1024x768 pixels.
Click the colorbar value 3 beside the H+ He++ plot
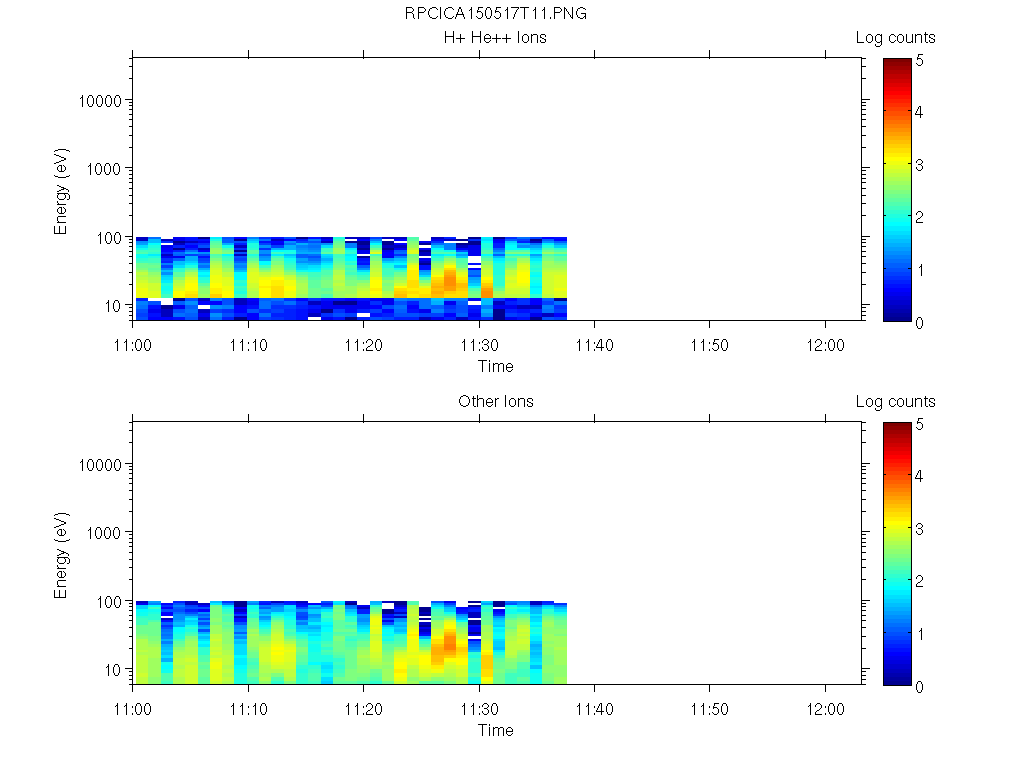click(920, 165)
